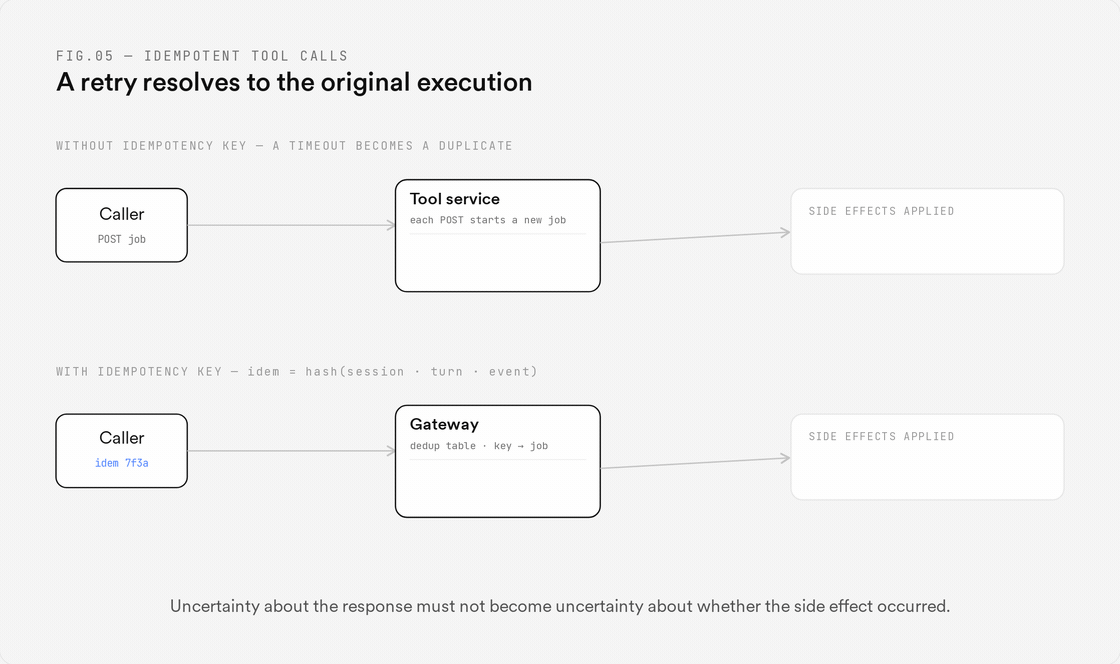Click arrow line from Tool service to side effects
This screenshot has width=1120, height=664.
pos(696,237)
